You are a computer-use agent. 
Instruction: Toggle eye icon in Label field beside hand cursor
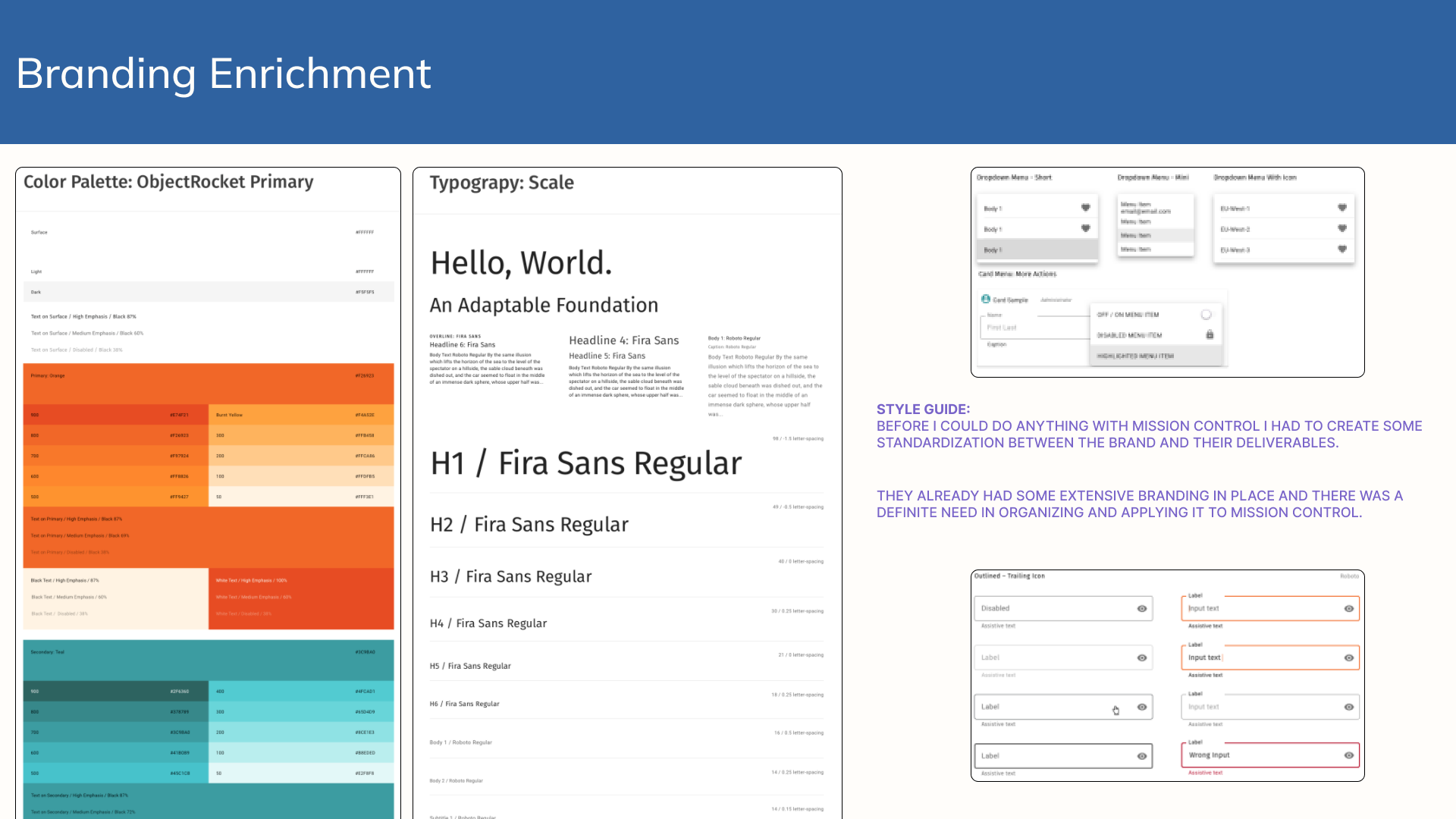click(x=1142, y=707)
